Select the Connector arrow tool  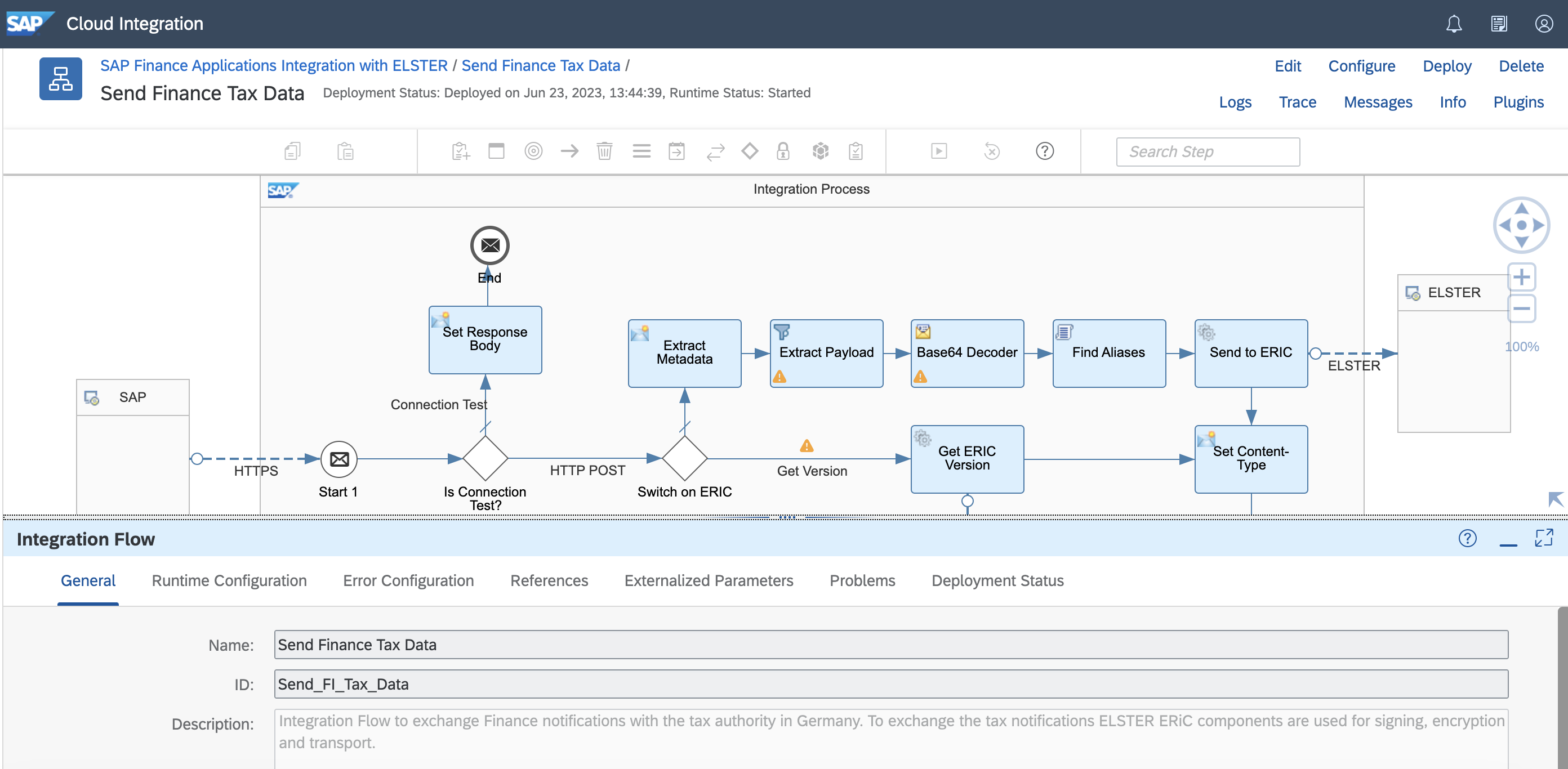(569, 151)
